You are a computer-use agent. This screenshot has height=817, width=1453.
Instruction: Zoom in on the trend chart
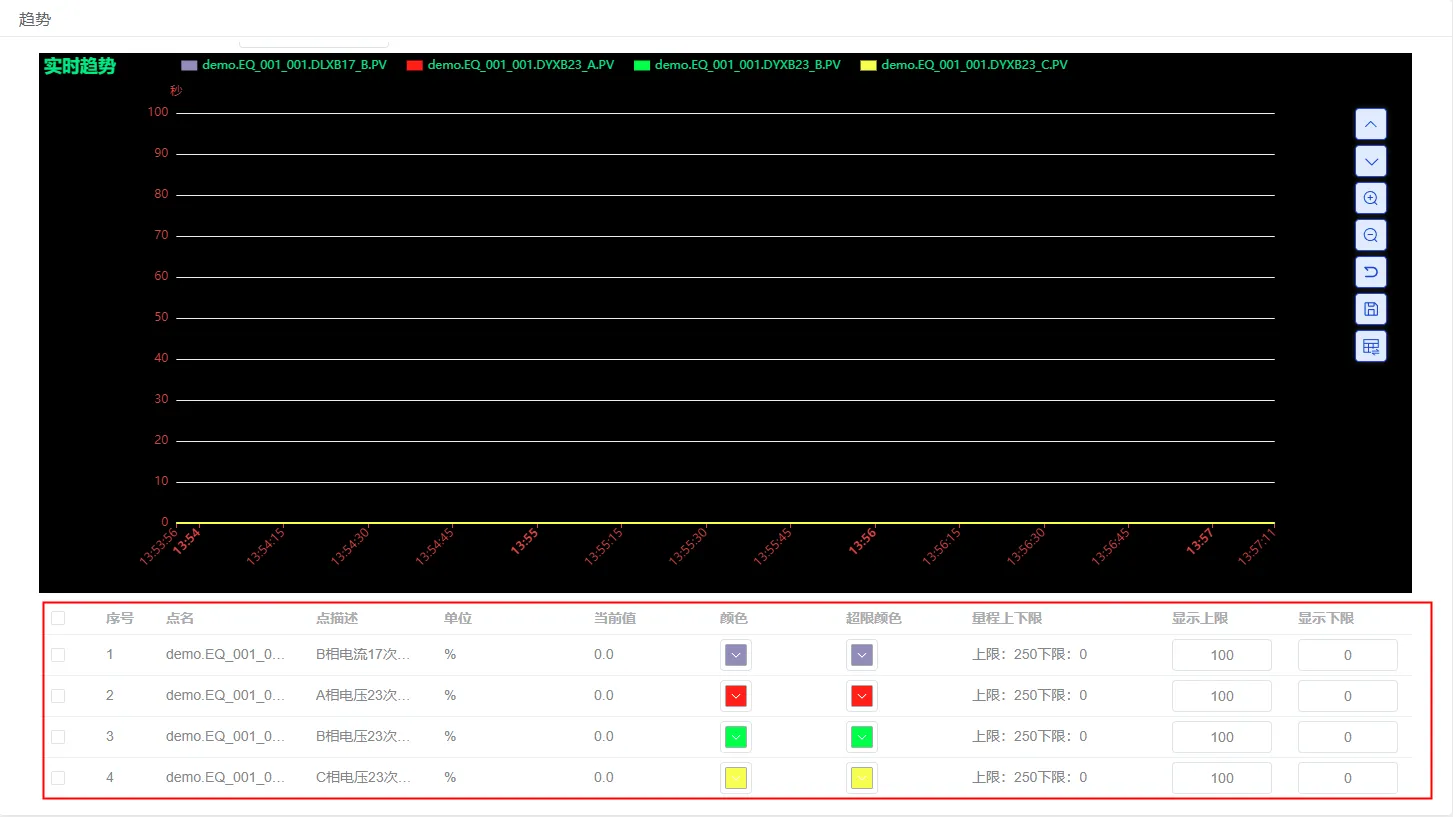pyautogui.click(x=1370, y=198)
